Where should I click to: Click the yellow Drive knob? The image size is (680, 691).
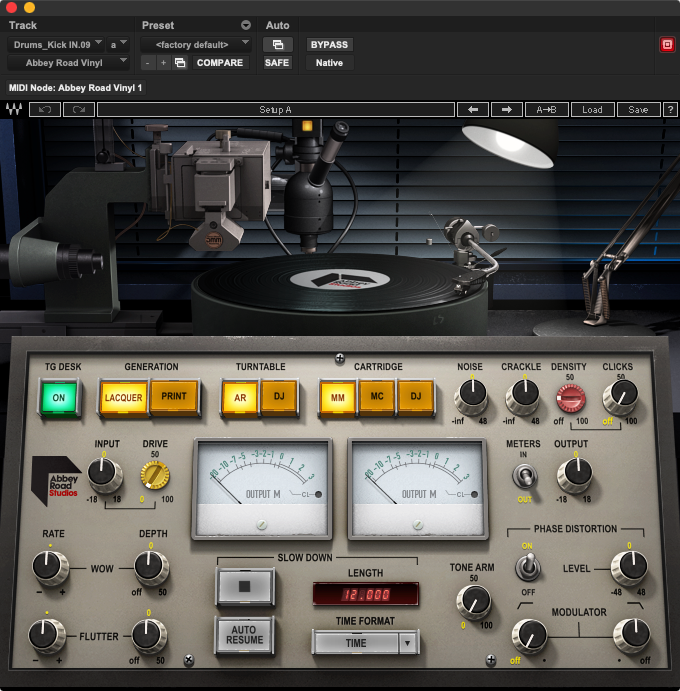155,475
